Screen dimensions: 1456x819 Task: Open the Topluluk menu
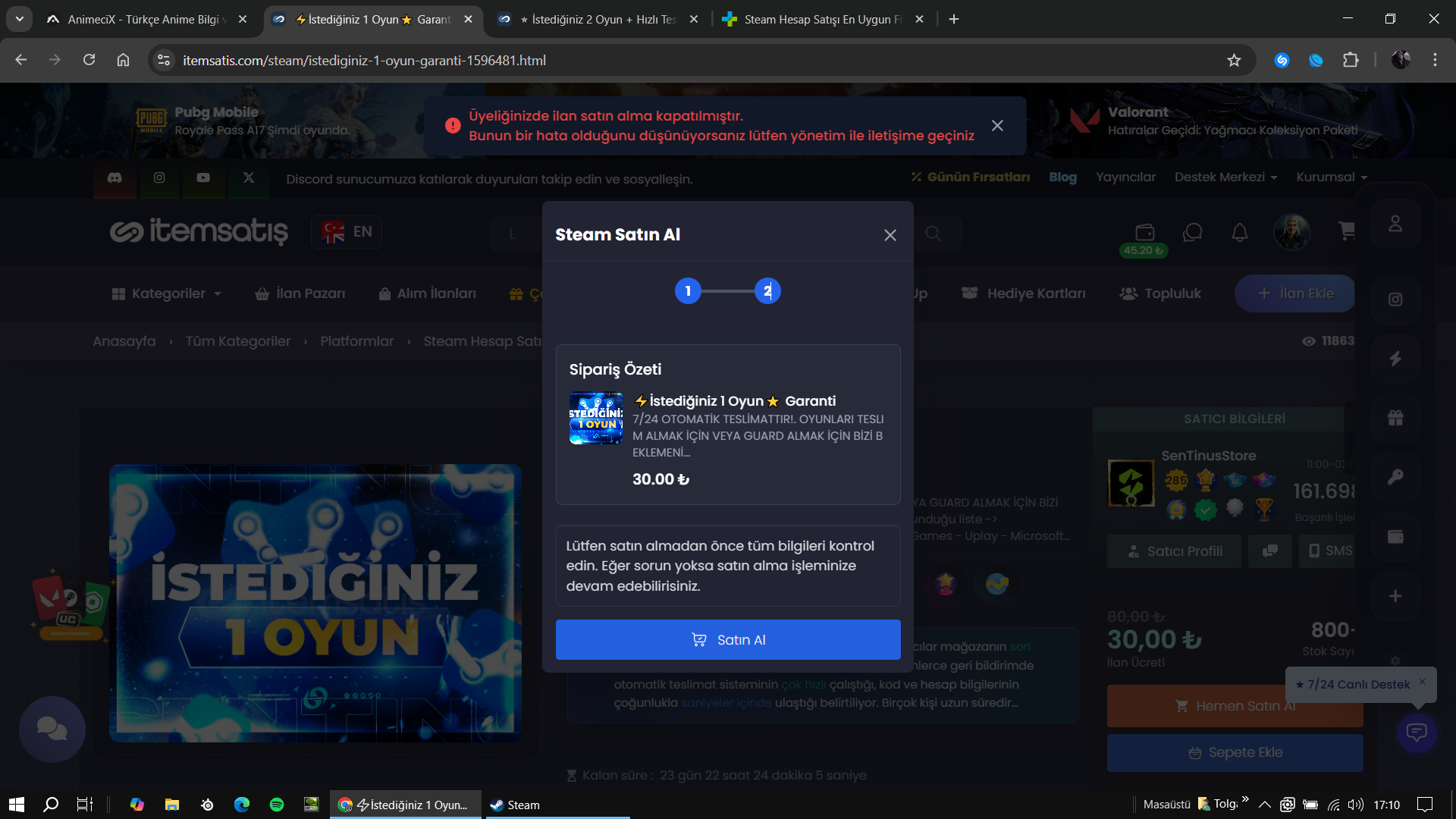click(x=1161, y=293)
